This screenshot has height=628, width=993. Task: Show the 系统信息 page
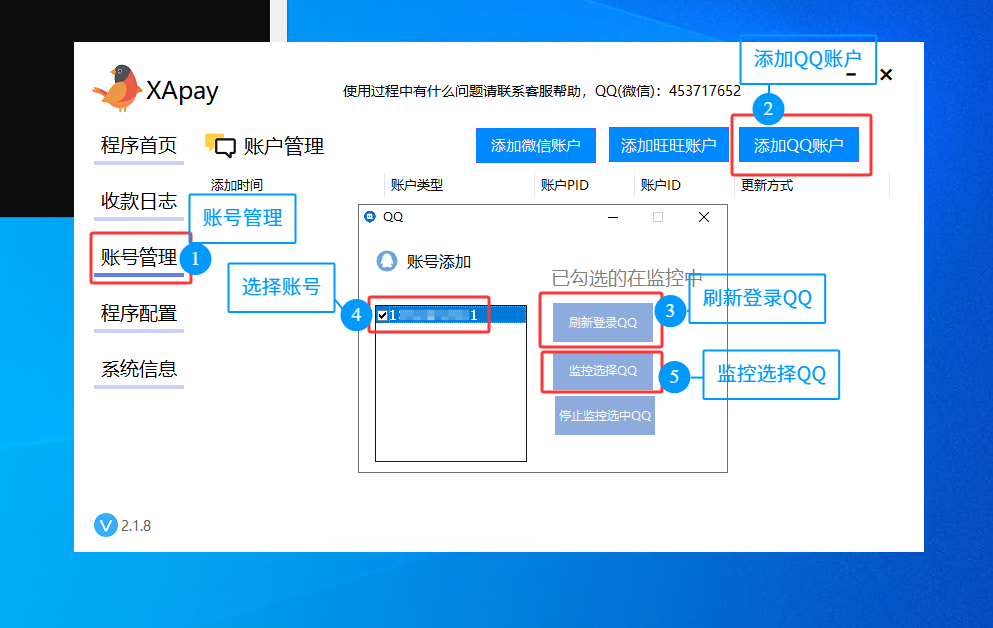point(138,369)
